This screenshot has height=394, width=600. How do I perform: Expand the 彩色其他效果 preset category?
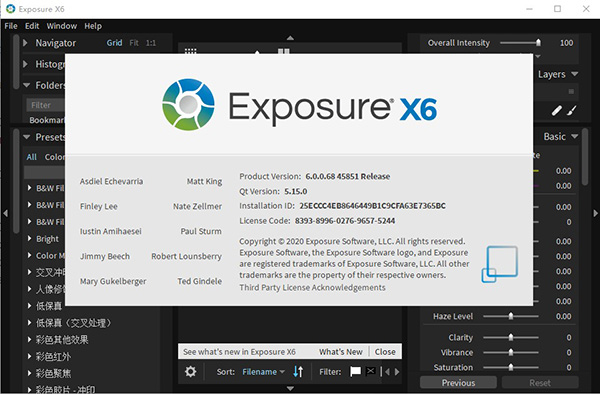(x=29, y=339)
